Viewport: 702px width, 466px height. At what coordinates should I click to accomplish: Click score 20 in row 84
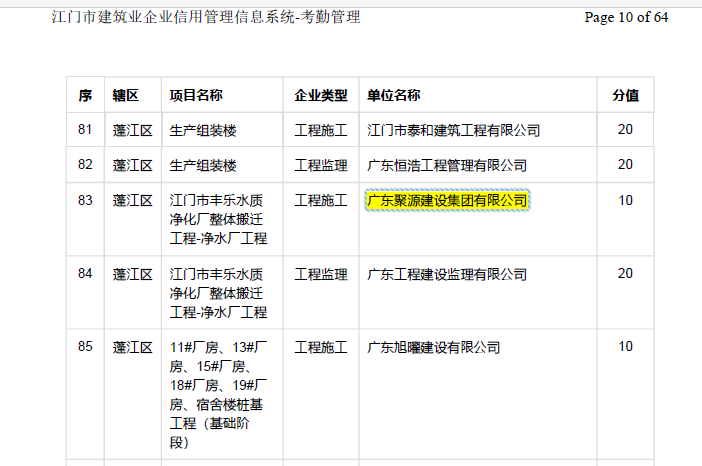coord(625,274)
